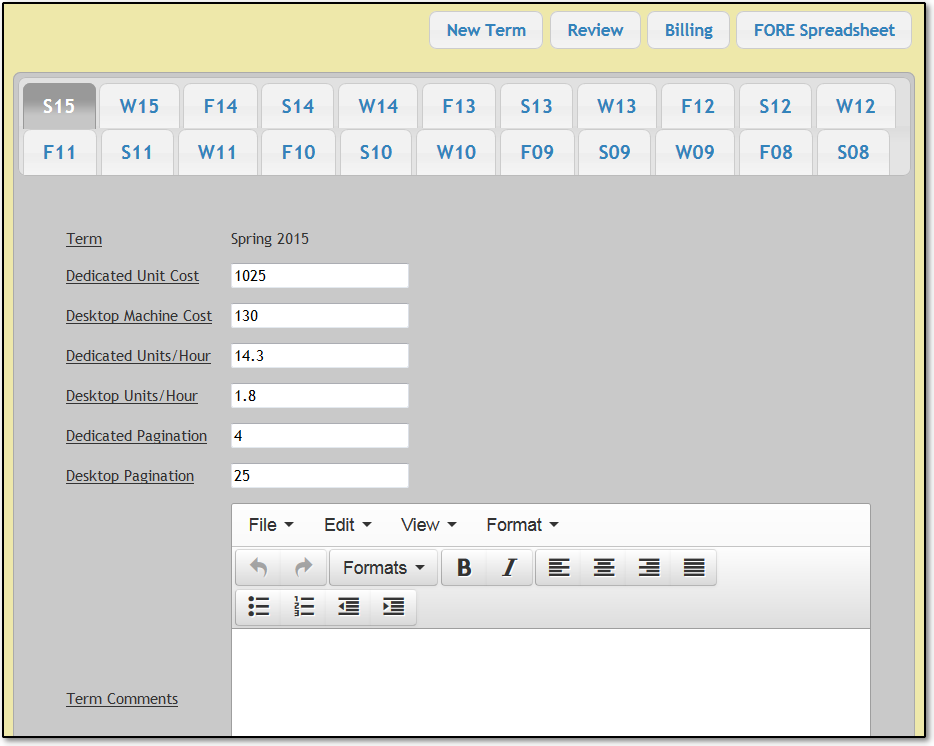
Task: Switch to the F14 term tab
Action: click(220, 106)
